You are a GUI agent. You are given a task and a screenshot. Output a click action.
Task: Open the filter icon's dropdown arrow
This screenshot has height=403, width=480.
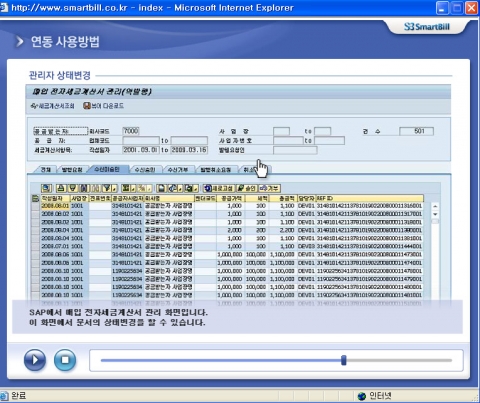click(x=115, y=188)
